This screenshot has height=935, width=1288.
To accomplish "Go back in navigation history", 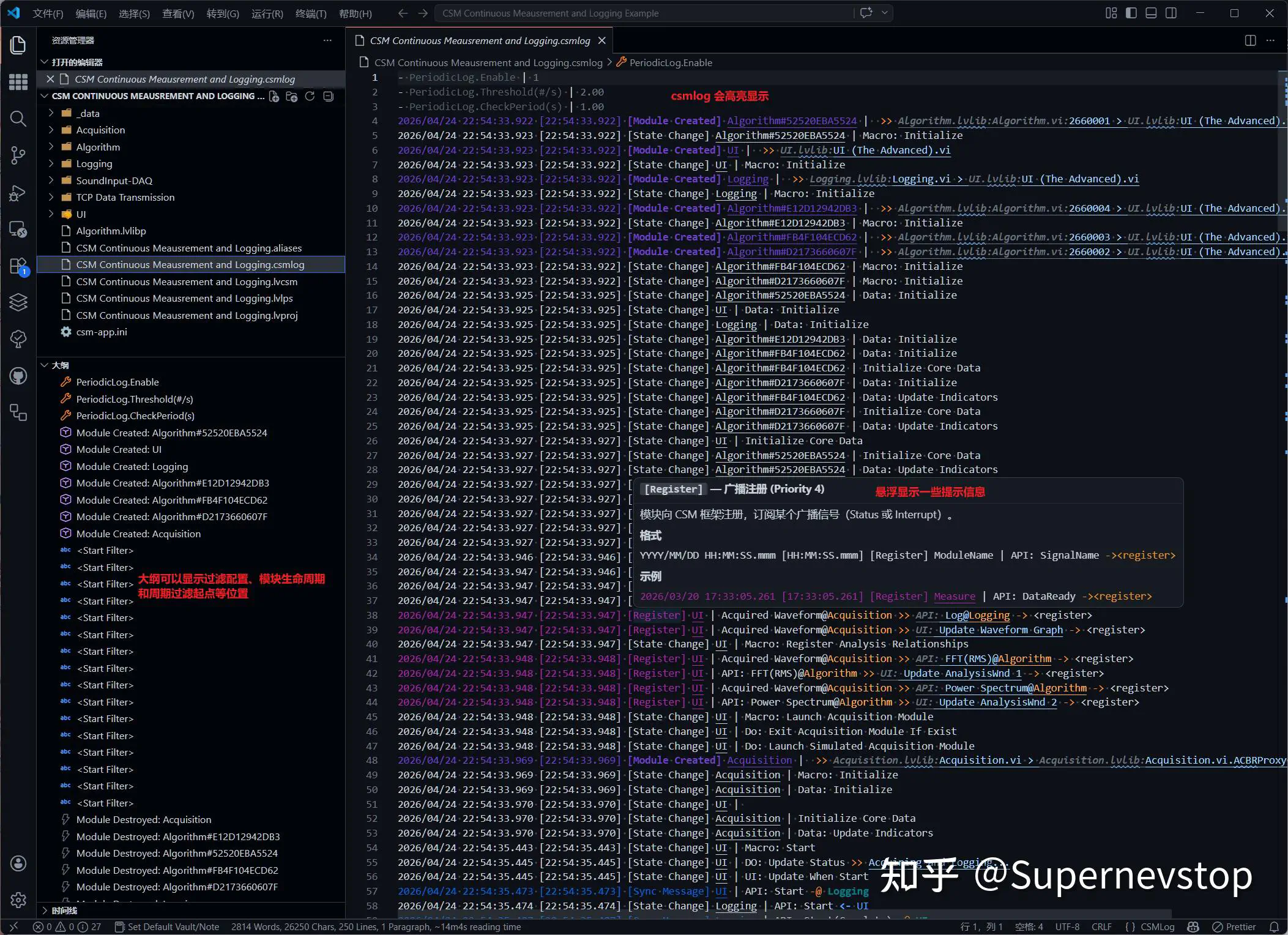I will pyautogui.click(x=402, y=13).
